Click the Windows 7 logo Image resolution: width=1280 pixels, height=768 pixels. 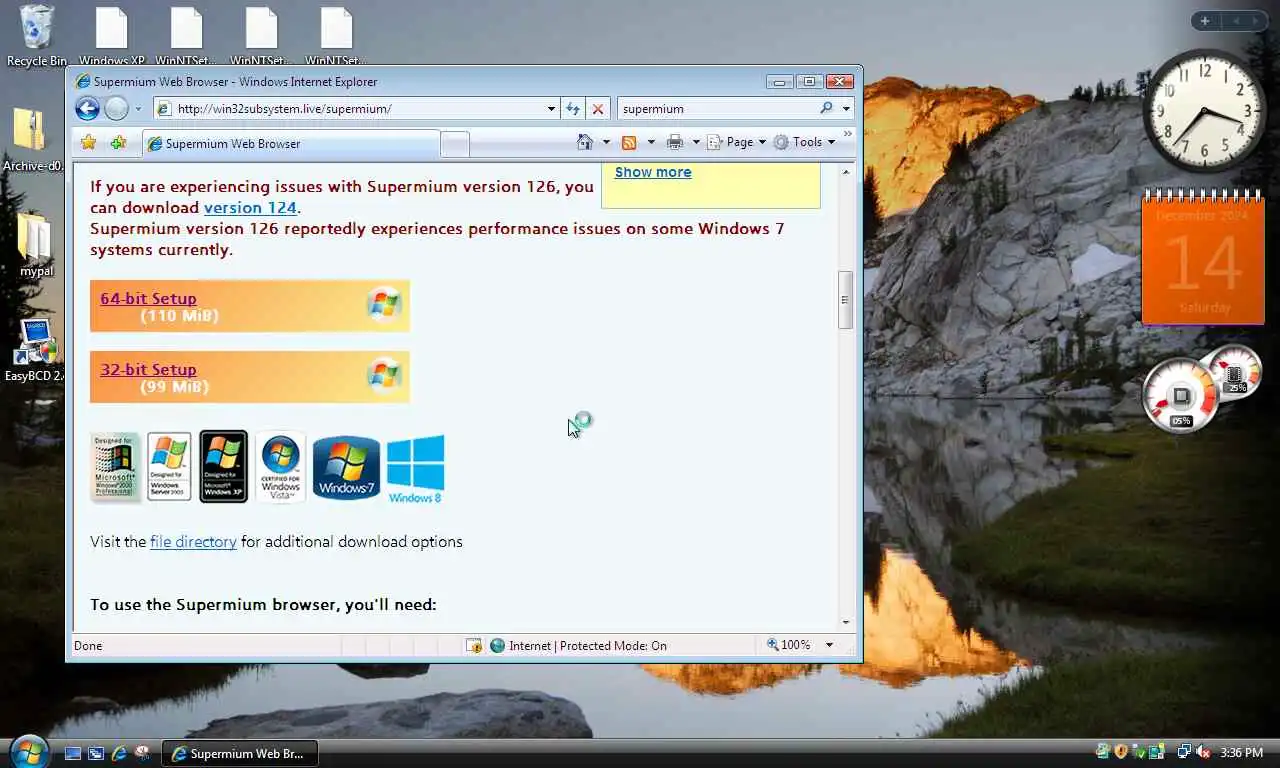click(x=346, y=467)
